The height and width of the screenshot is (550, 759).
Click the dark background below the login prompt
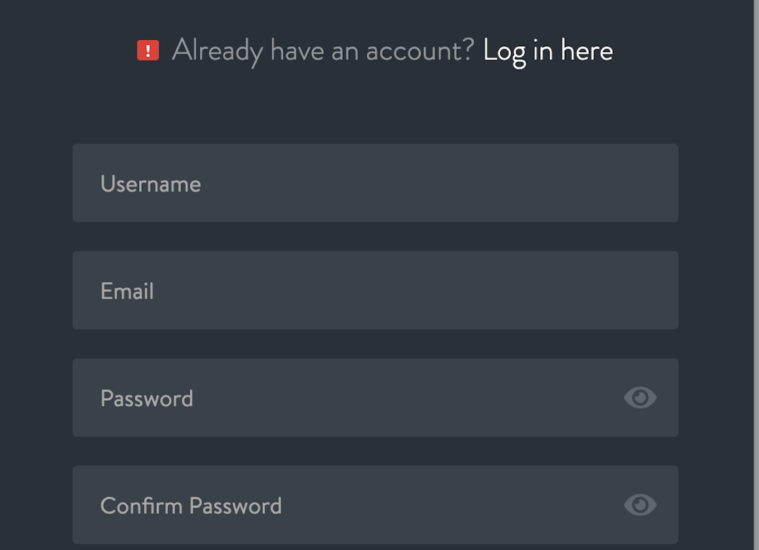tap(375, 109)
